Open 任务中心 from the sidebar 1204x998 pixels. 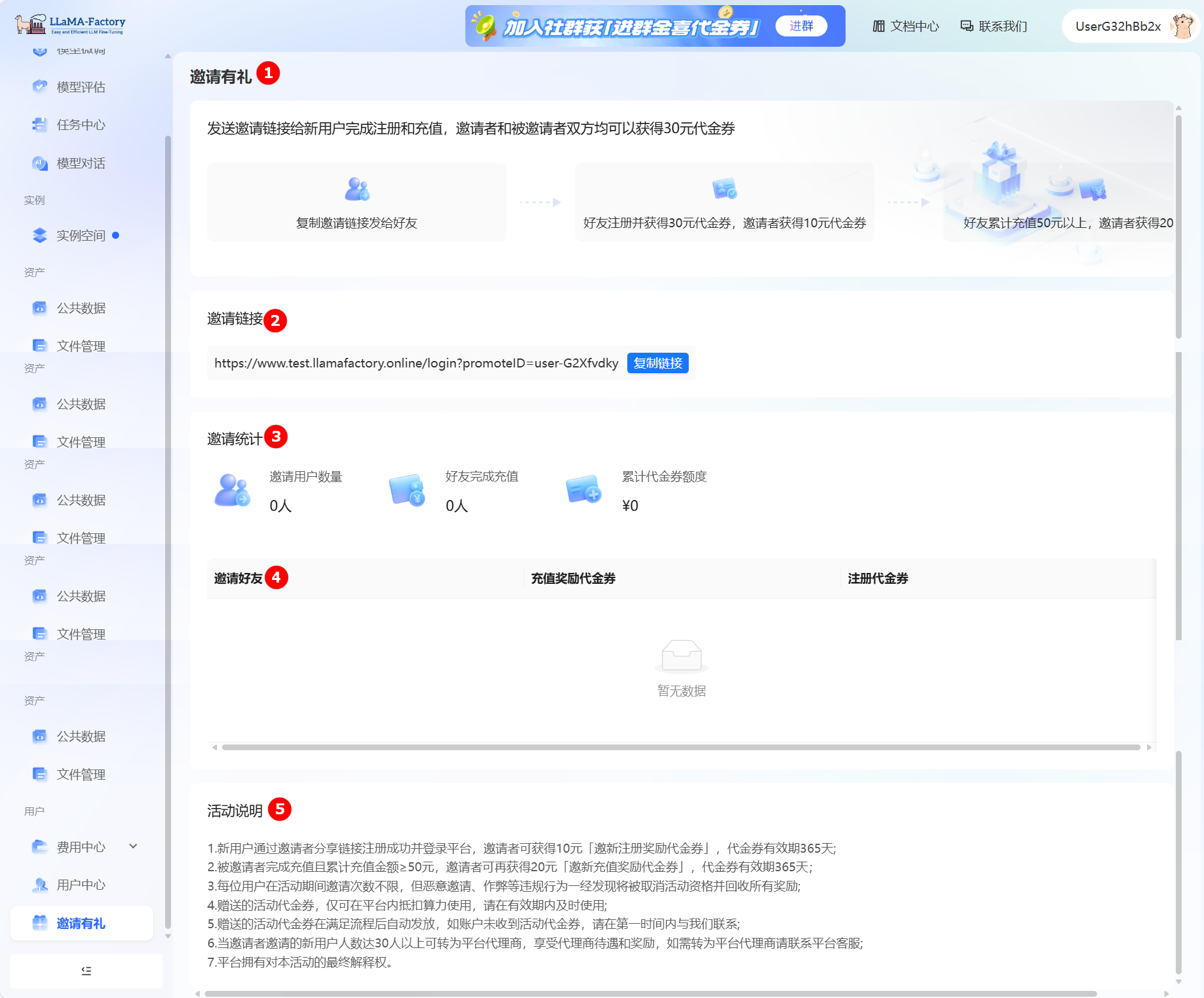pos(81,125)
